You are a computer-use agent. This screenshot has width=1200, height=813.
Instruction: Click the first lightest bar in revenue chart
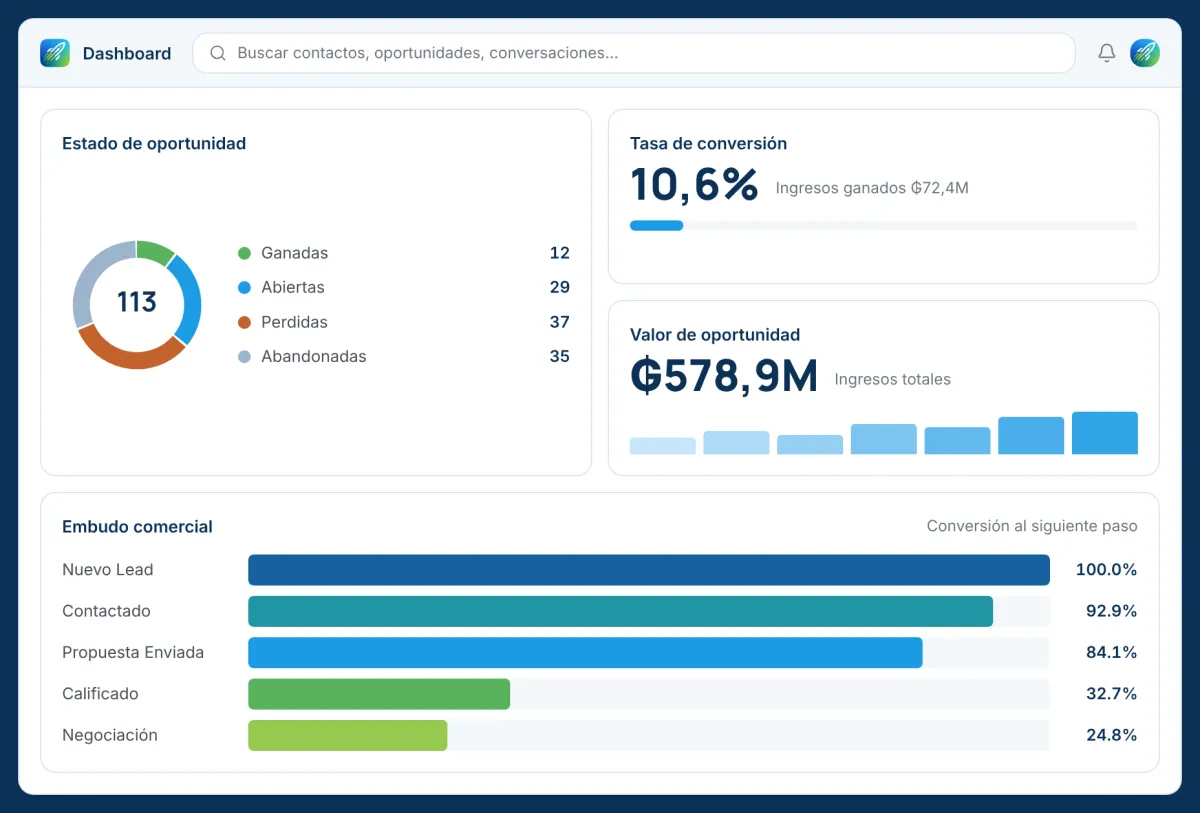663,446
